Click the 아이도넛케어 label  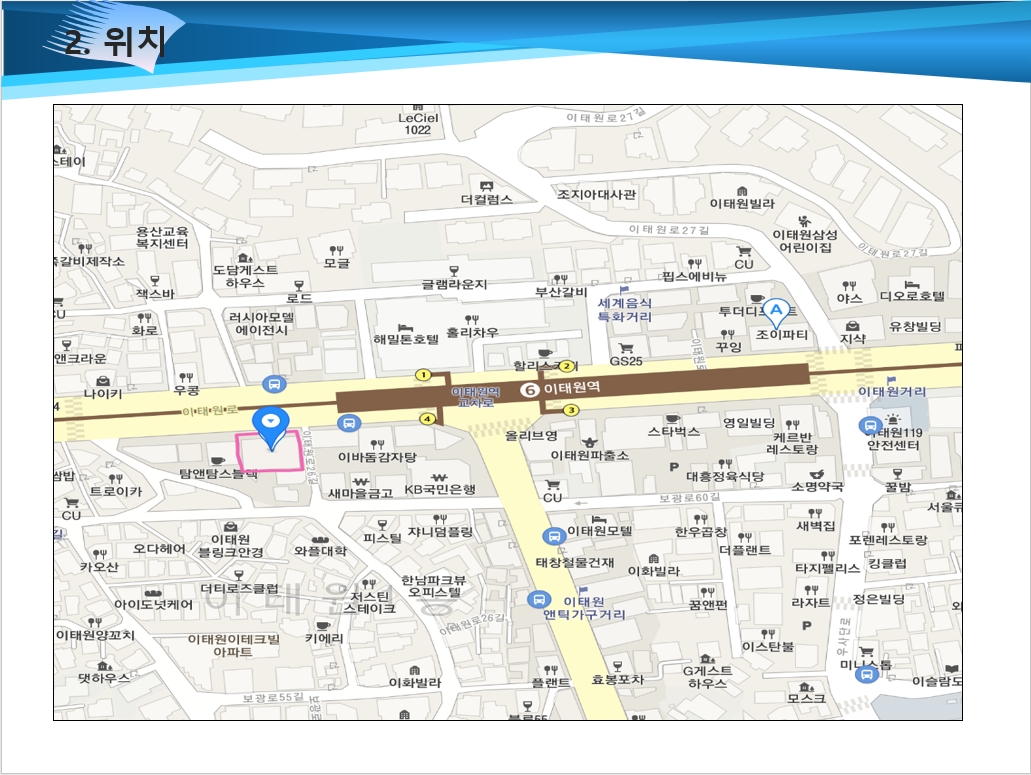(x=153, y=605)
